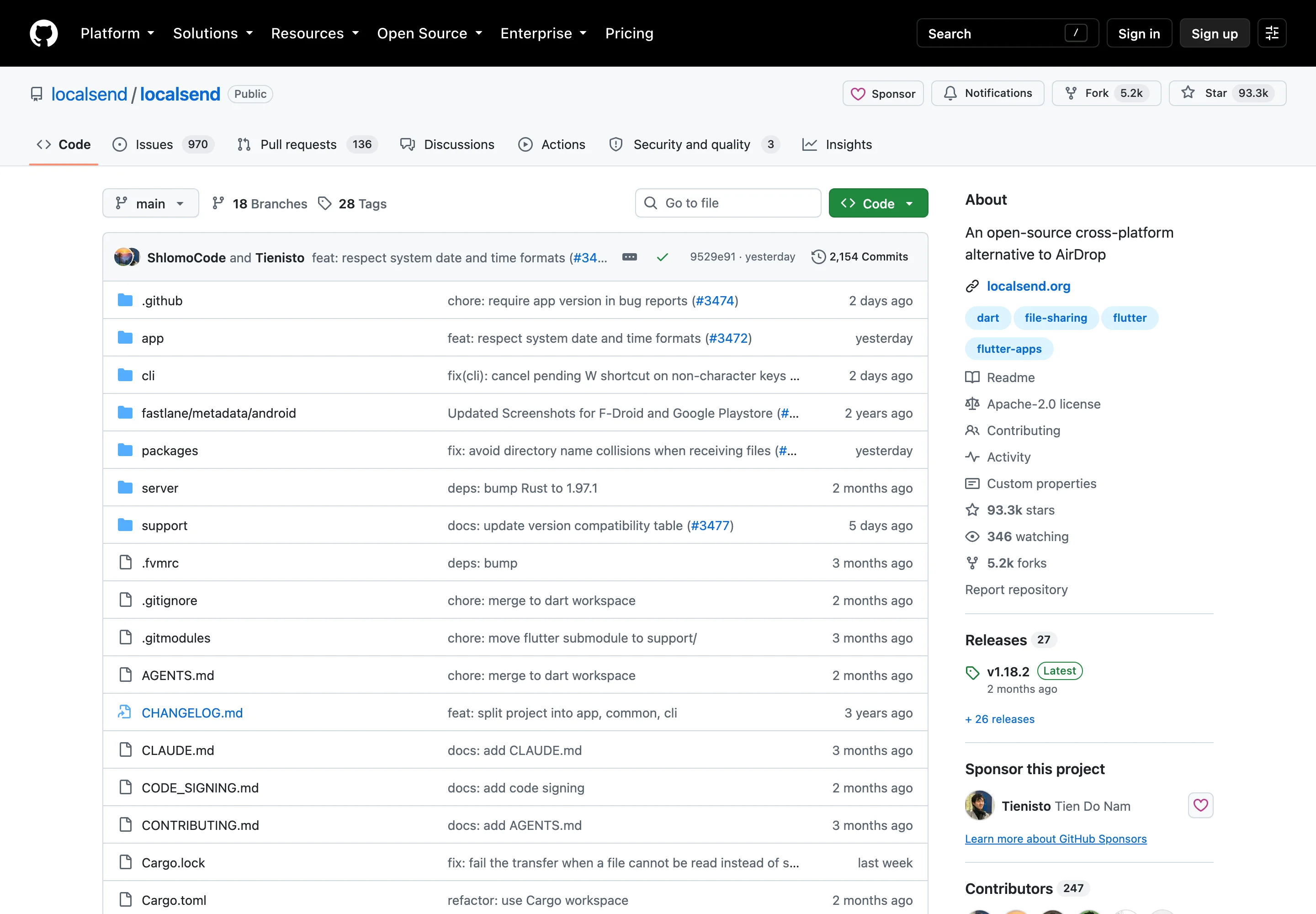This screenshot has width=1316, height=914.
Task: Star the localsend repository
Action: tap(1227, 93)
